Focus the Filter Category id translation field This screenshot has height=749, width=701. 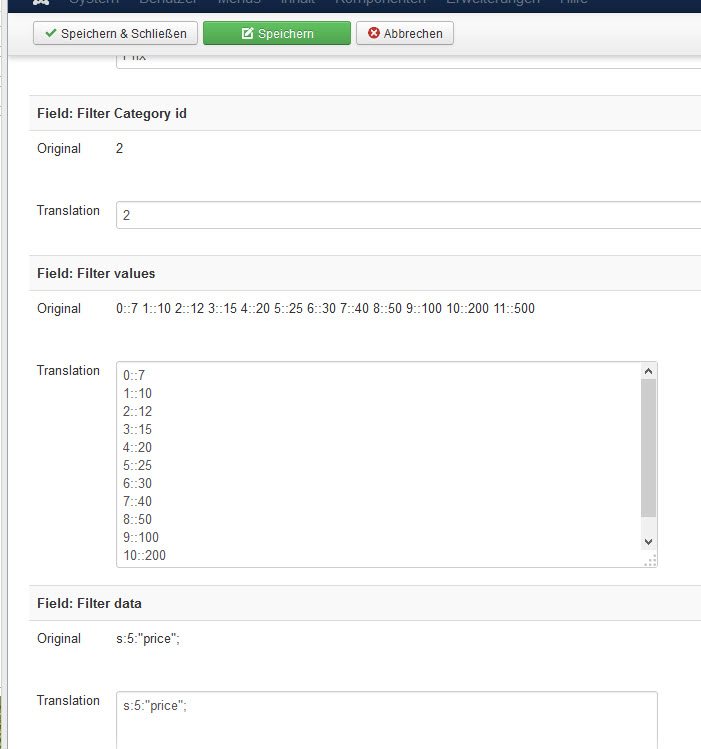pyautogui.click(x=409, y=215)
